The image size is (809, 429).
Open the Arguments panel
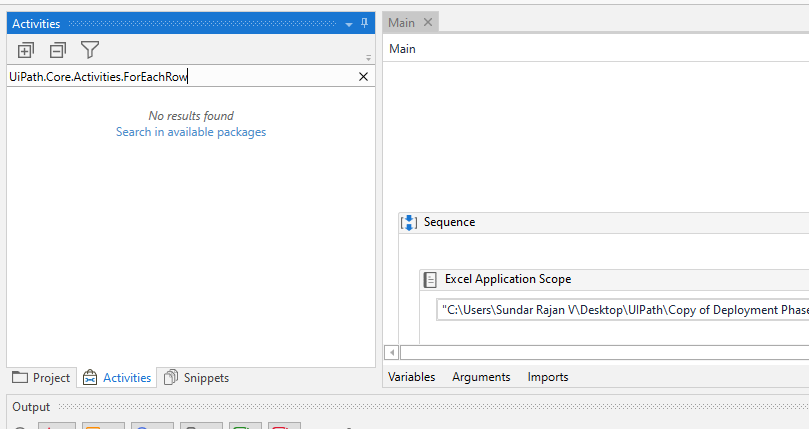tap(481, 377)
